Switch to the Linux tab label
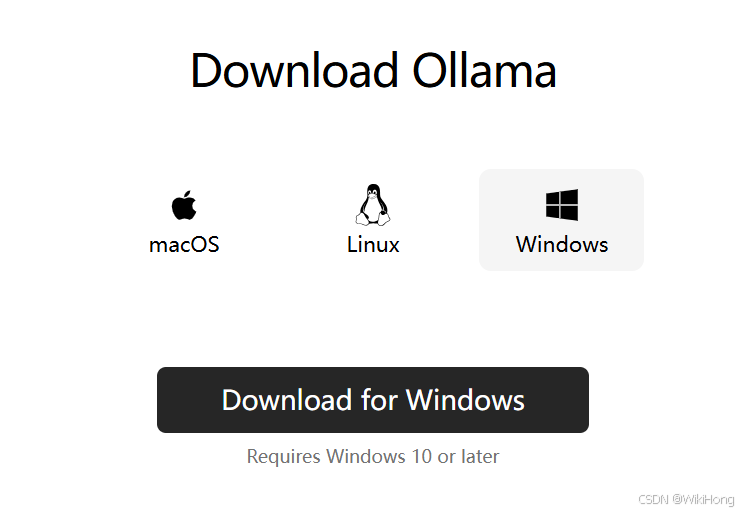The width and height of the screenshot is (749, 512). click(x=373, y=245)
